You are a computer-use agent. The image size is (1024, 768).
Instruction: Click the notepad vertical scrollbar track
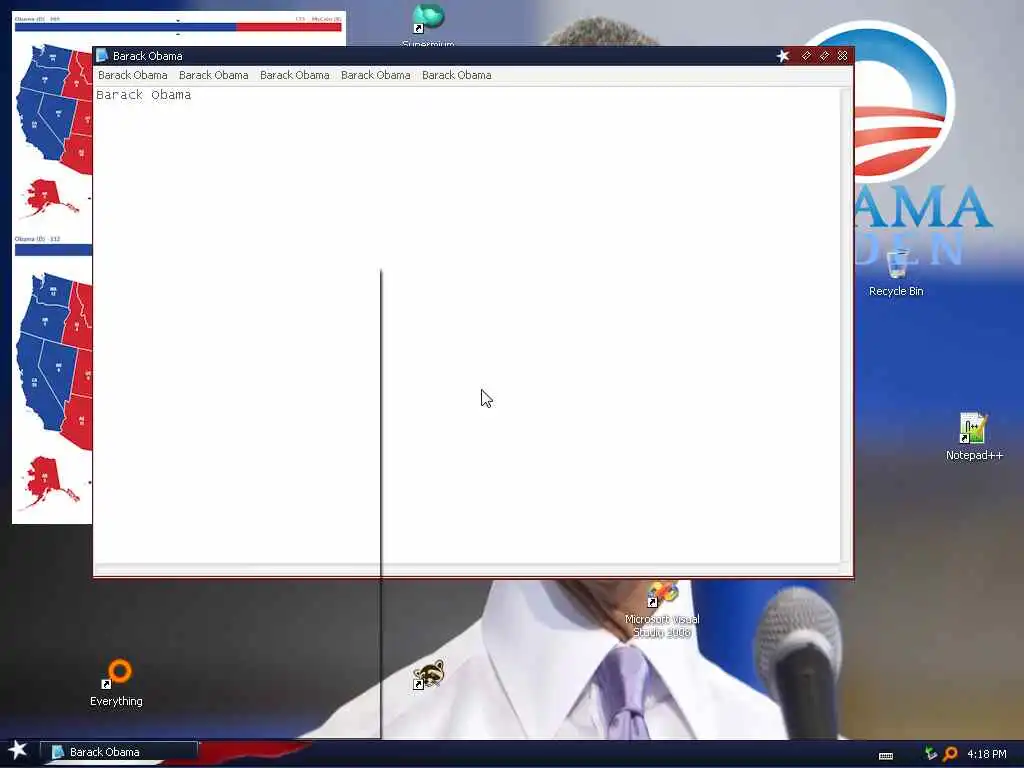pyautogui.click(x=845, y=325)
